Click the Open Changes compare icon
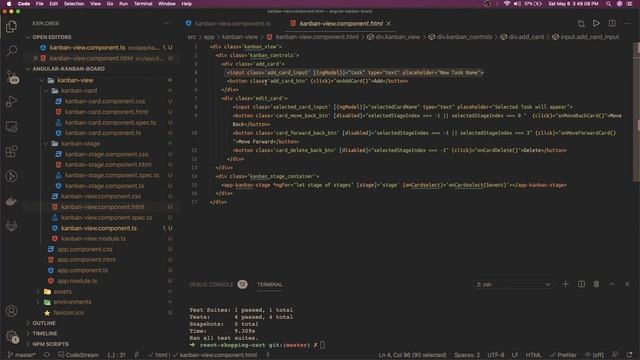This screenshot has height=360, width=640. tap(581, 23)
